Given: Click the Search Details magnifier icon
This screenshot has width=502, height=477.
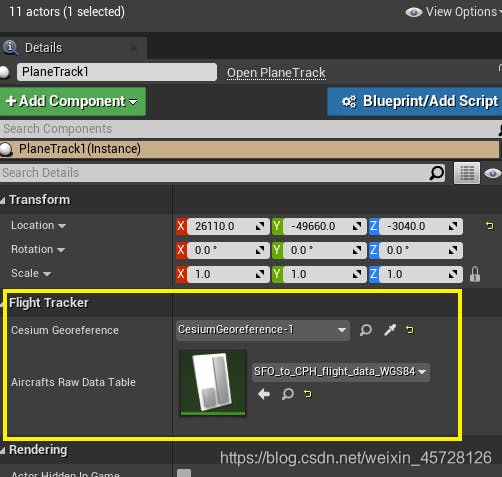Looking at the screenshot, I should pyautogui.click(x=436, y=173).
